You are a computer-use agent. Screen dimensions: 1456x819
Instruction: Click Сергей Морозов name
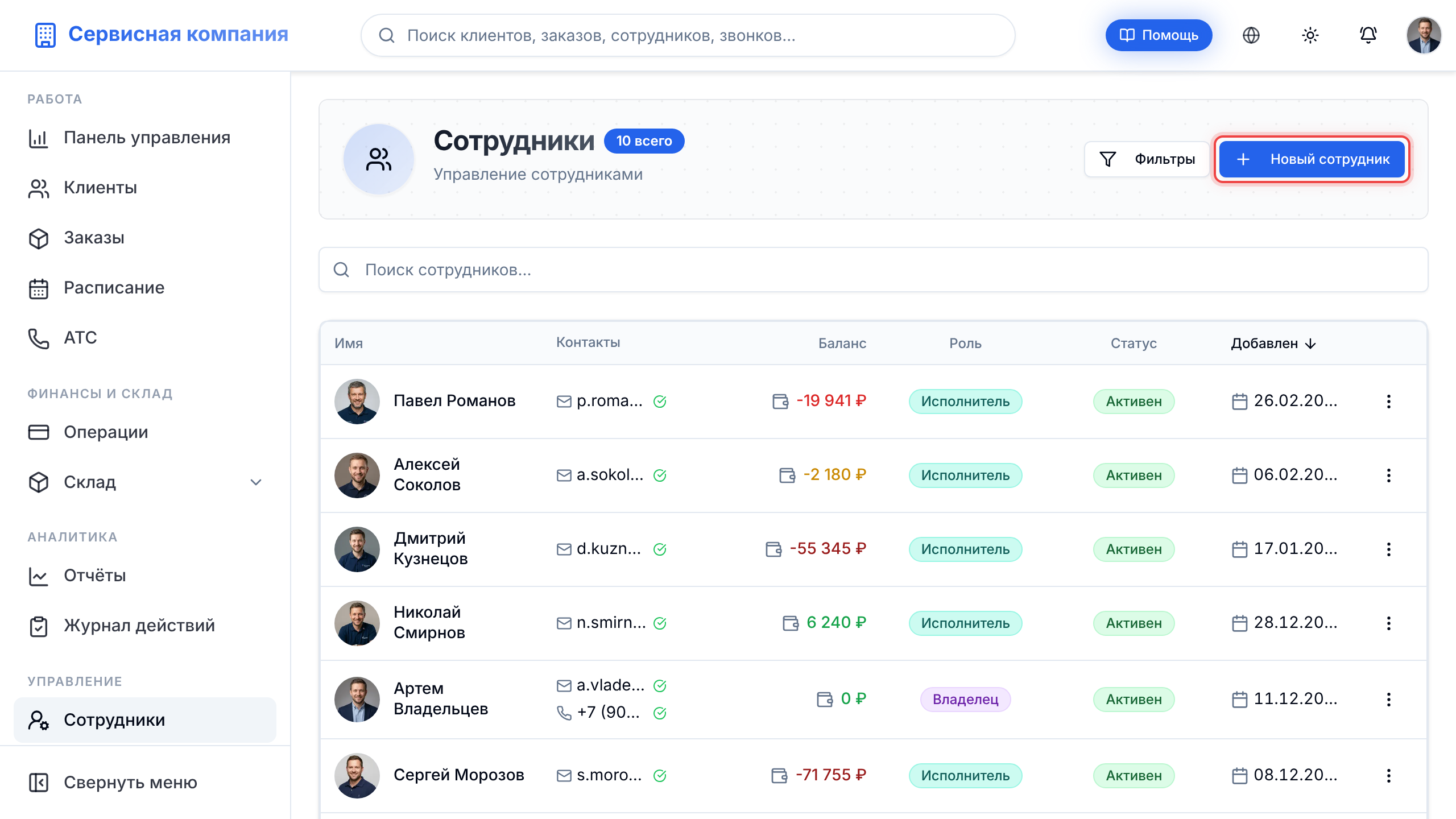pos(458,775)
